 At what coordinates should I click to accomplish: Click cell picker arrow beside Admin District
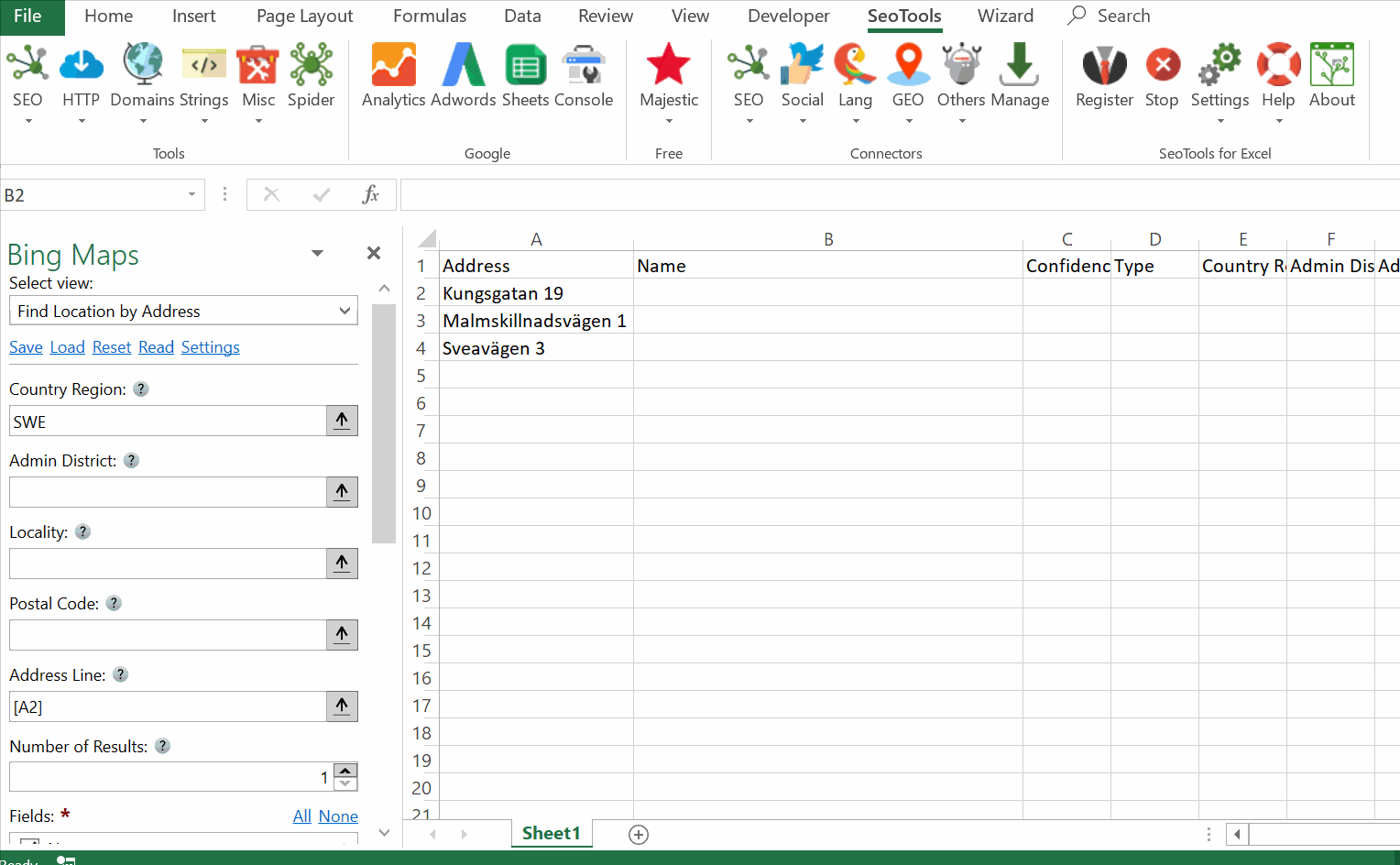(342, 492)
